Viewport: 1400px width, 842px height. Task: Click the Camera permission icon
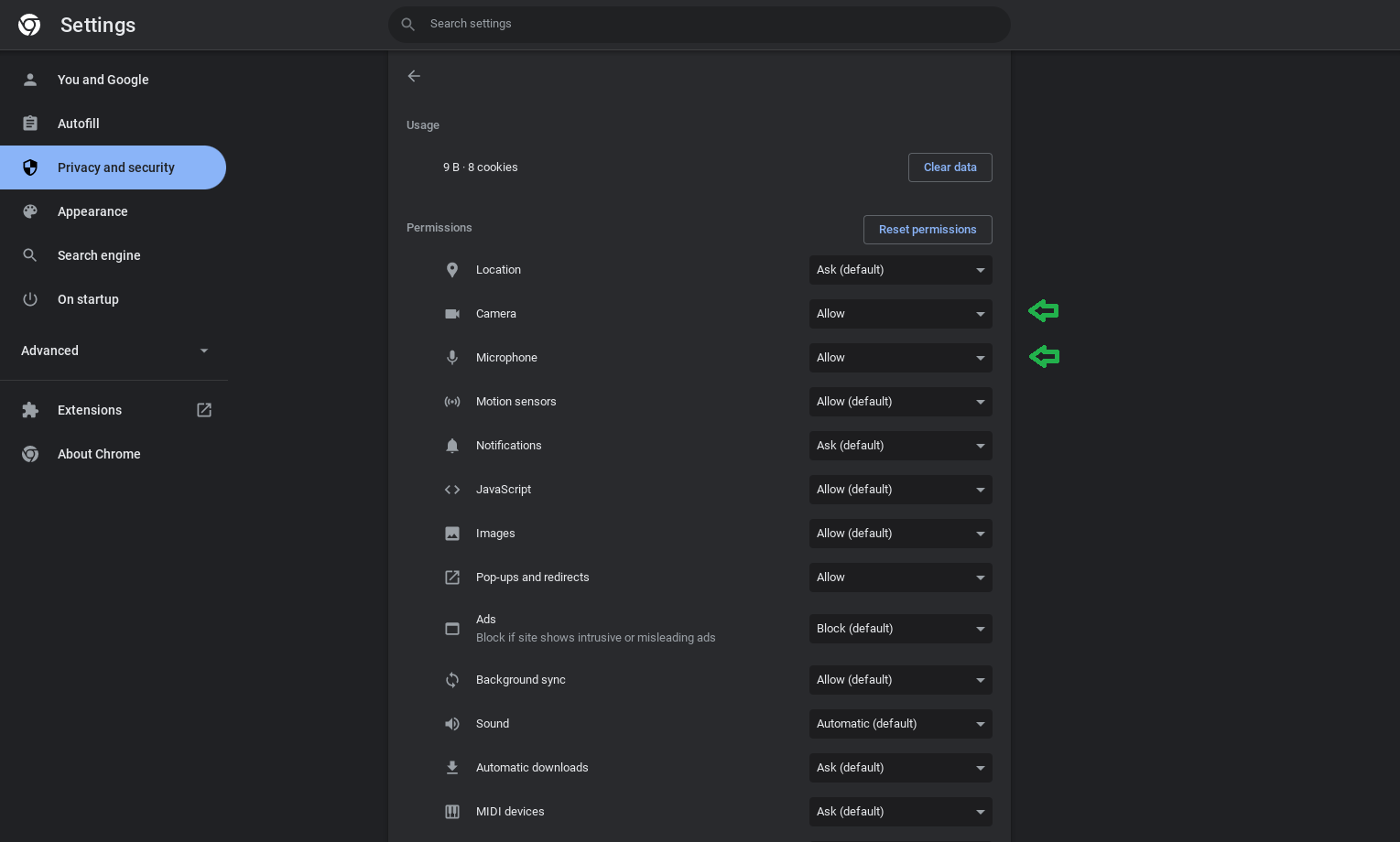pos(452,314)
